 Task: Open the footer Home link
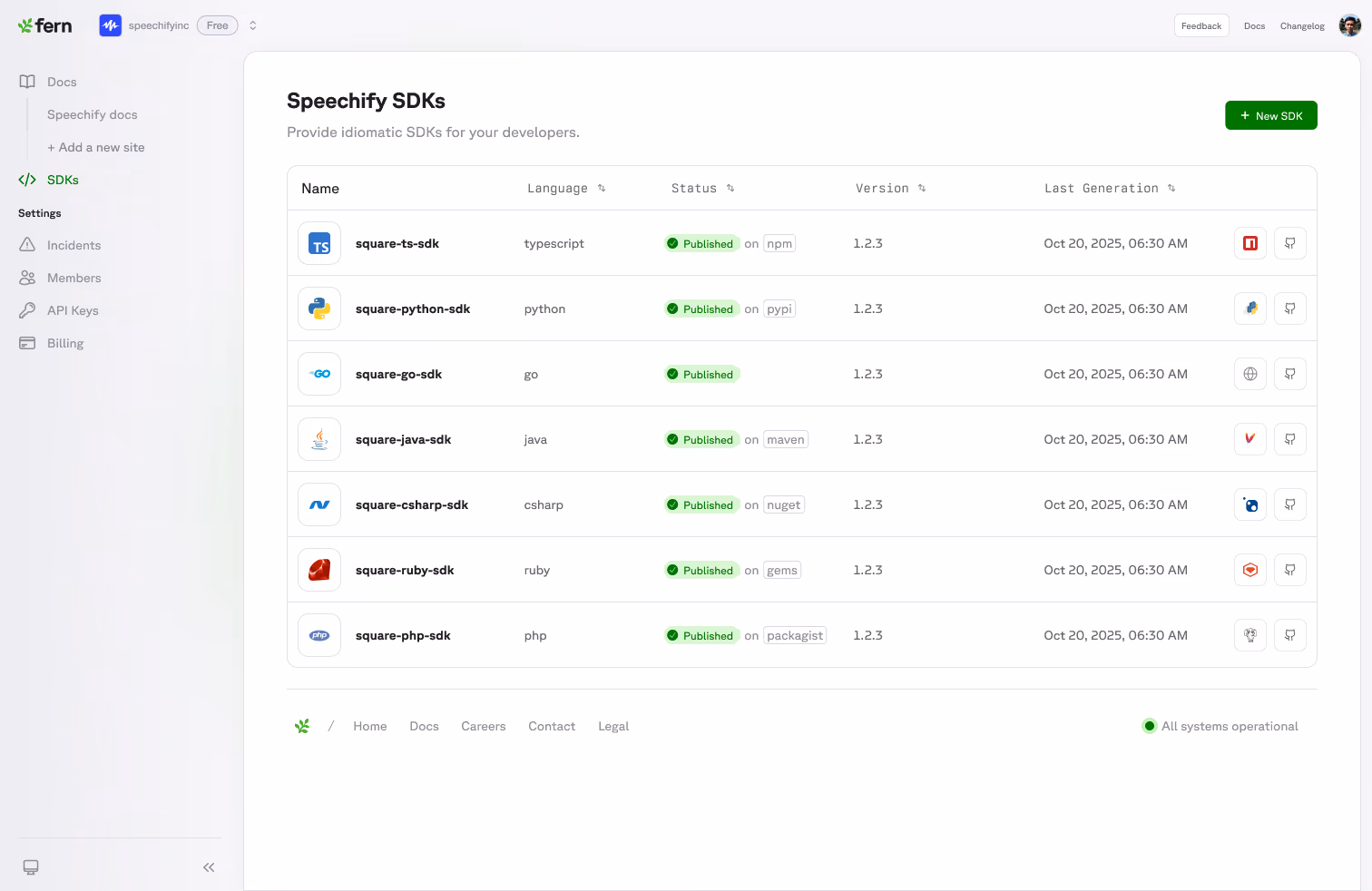click(370, 726)
